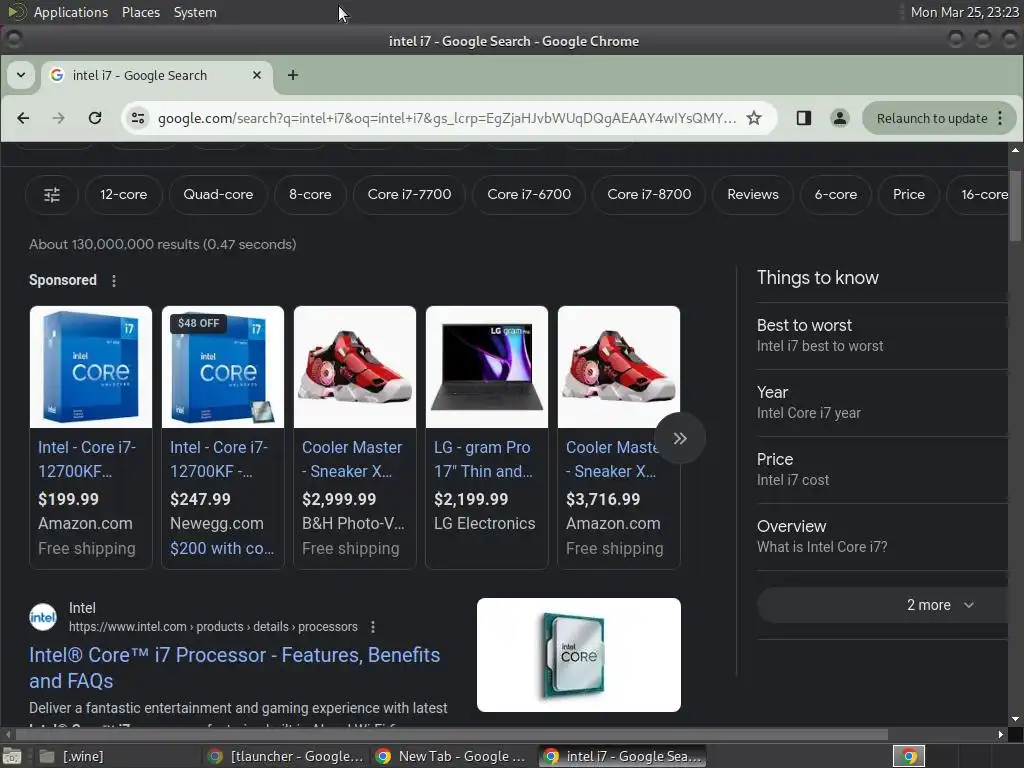Open the System menu

(x=195, y=12)
